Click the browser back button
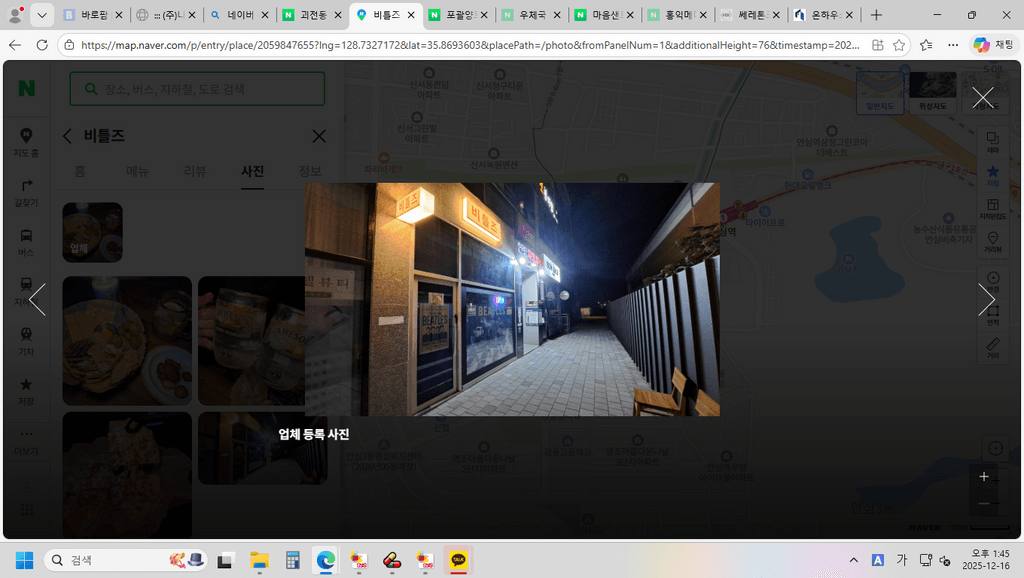Screen dimensions: 1024x578 [x=15, y=45]
